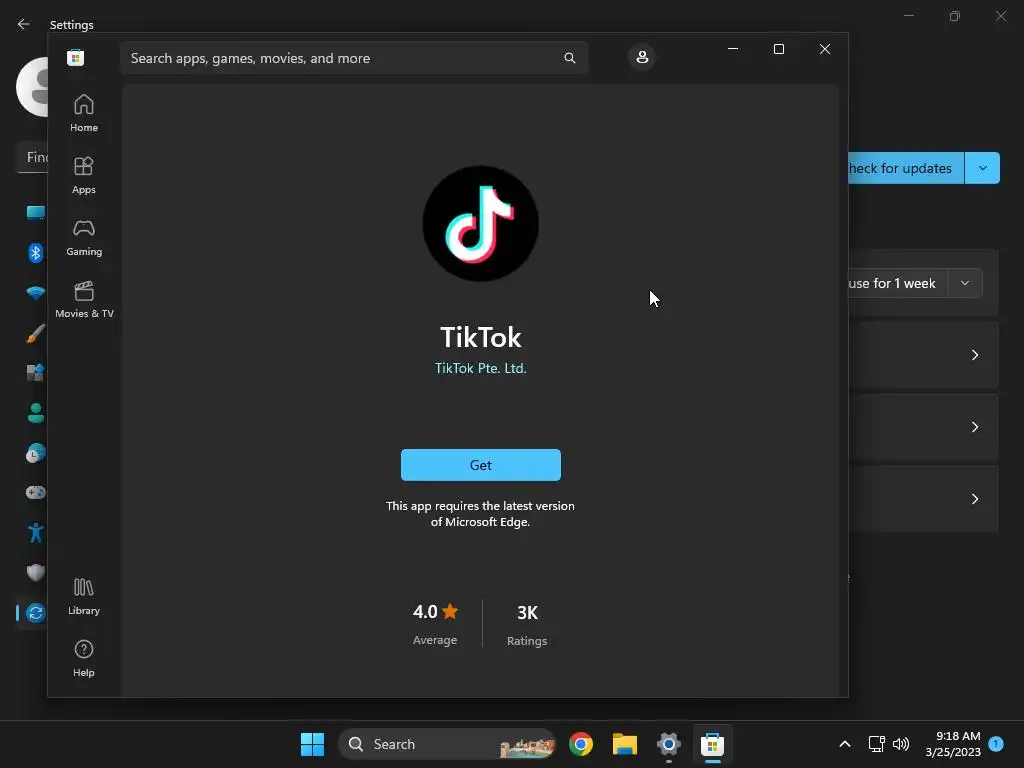The image size is (1024, 768).
Task: Expand first chevron row in Settings window
Action: (x=974, y=355)
